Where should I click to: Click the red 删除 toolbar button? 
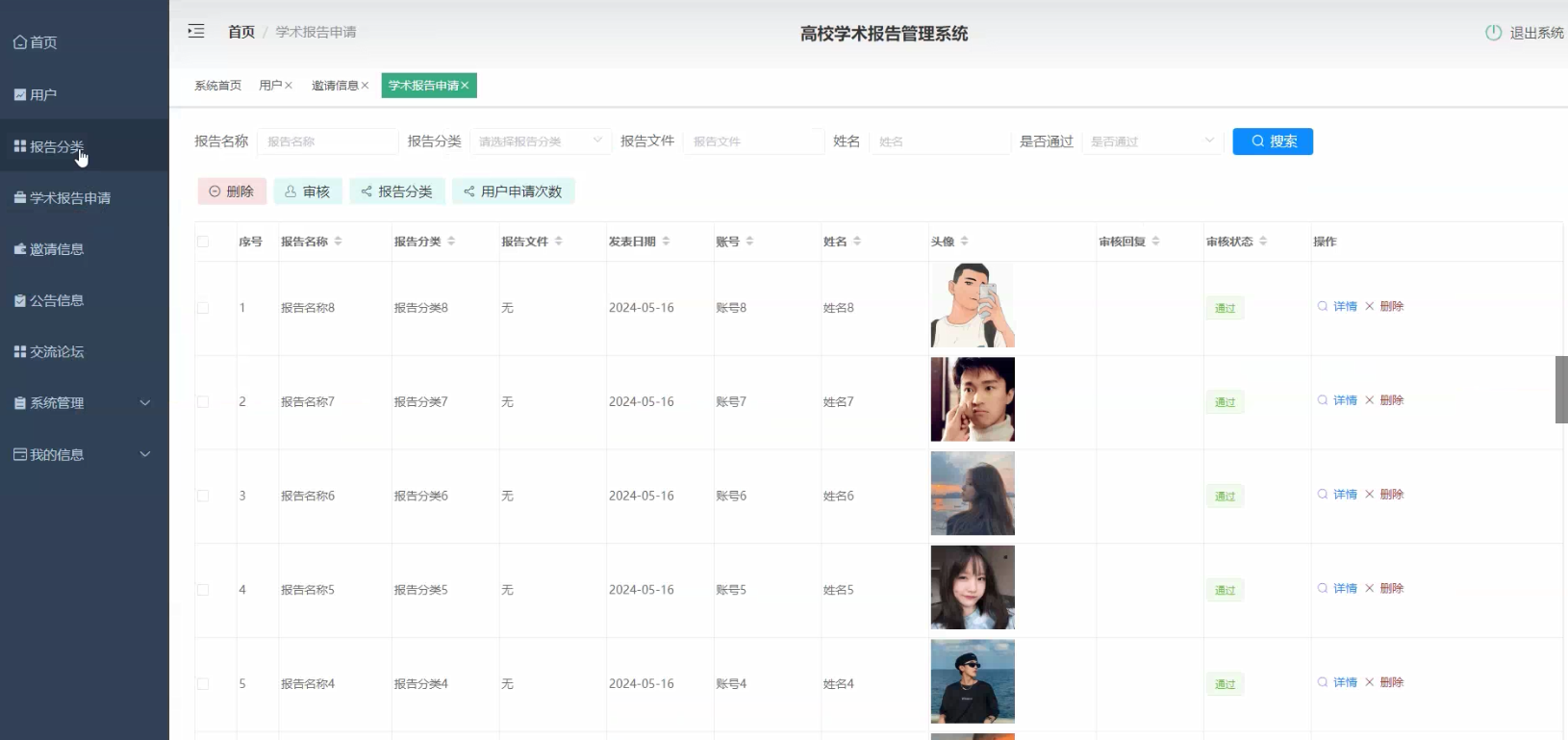(232, 191)
